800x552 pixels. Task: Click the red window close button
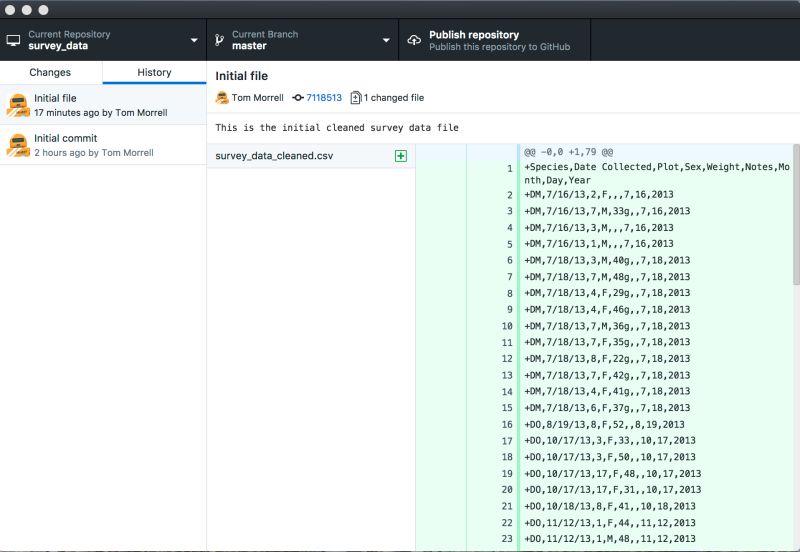10,10
